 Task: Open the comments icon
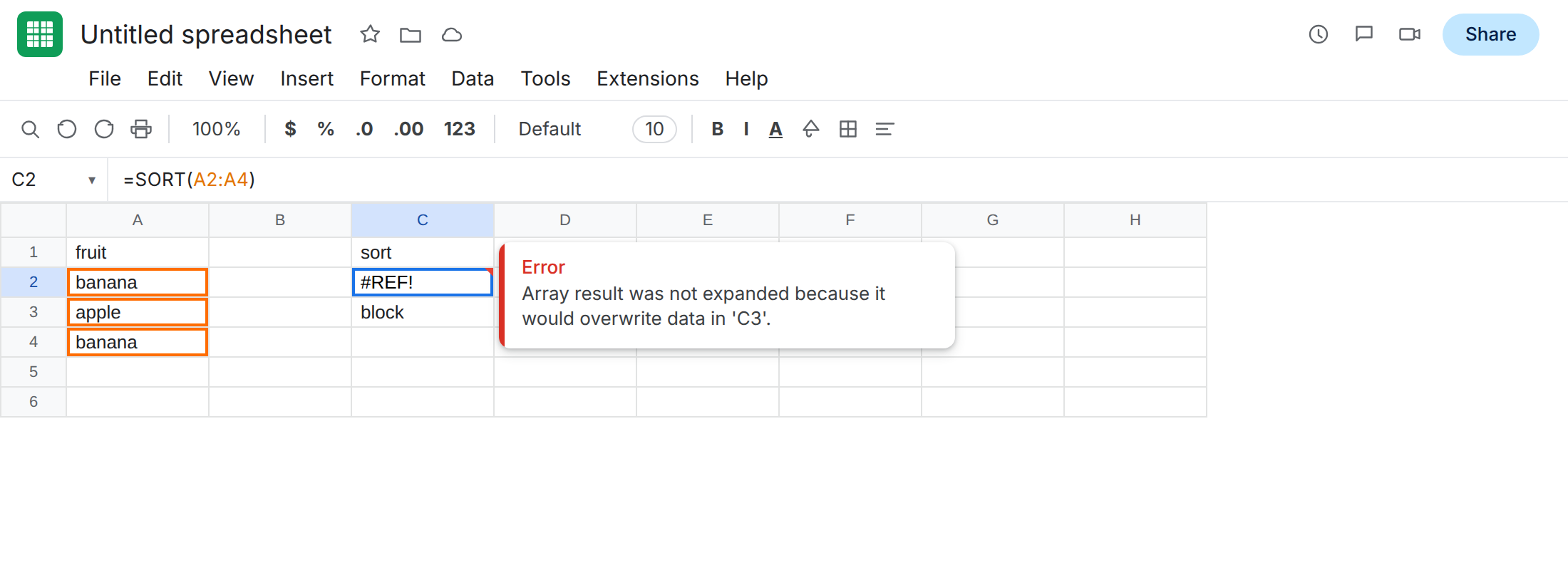click(1364, 34)
